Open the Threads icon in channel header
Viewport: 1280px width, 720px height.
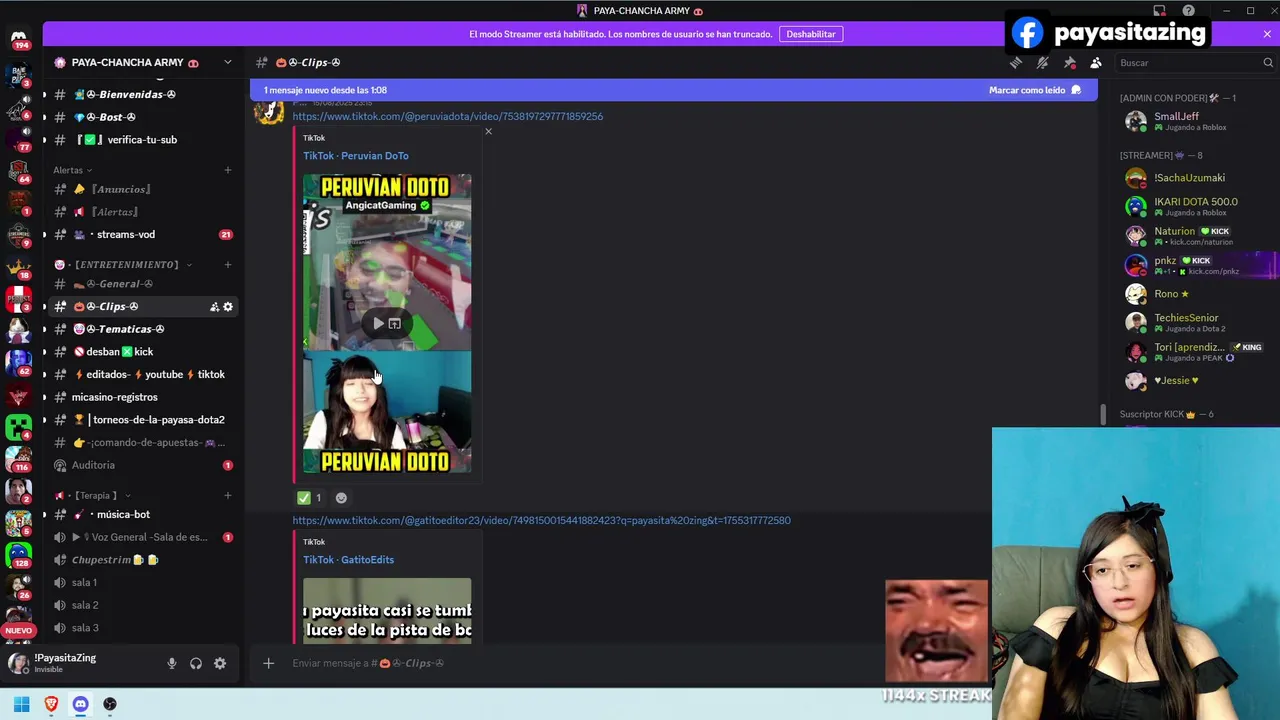[x=1016, y=62]
